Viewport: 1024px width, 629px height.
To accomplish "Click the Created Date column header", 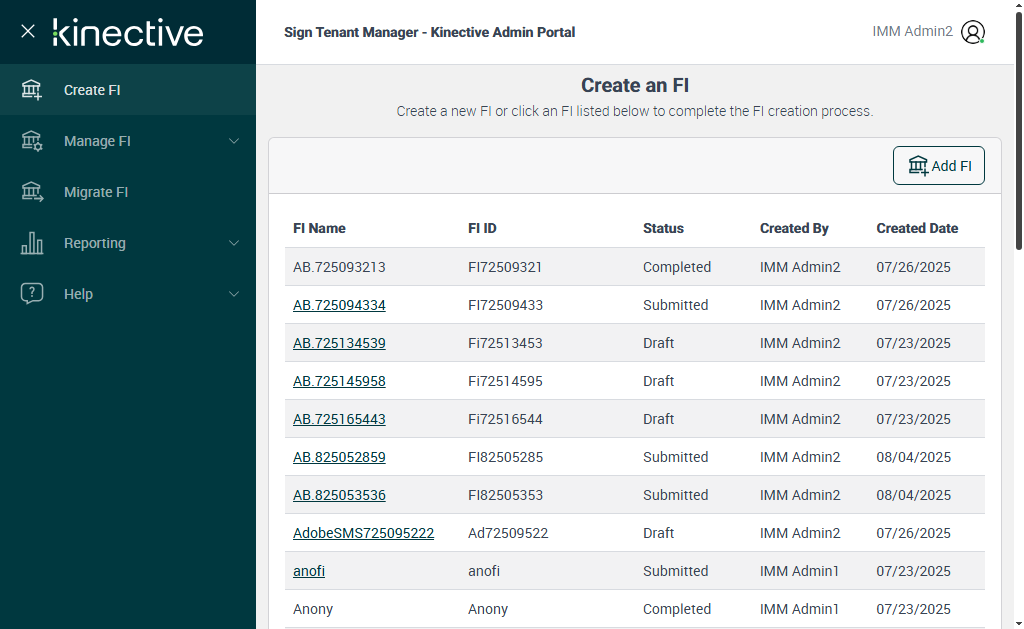I will tap(917, 228).
